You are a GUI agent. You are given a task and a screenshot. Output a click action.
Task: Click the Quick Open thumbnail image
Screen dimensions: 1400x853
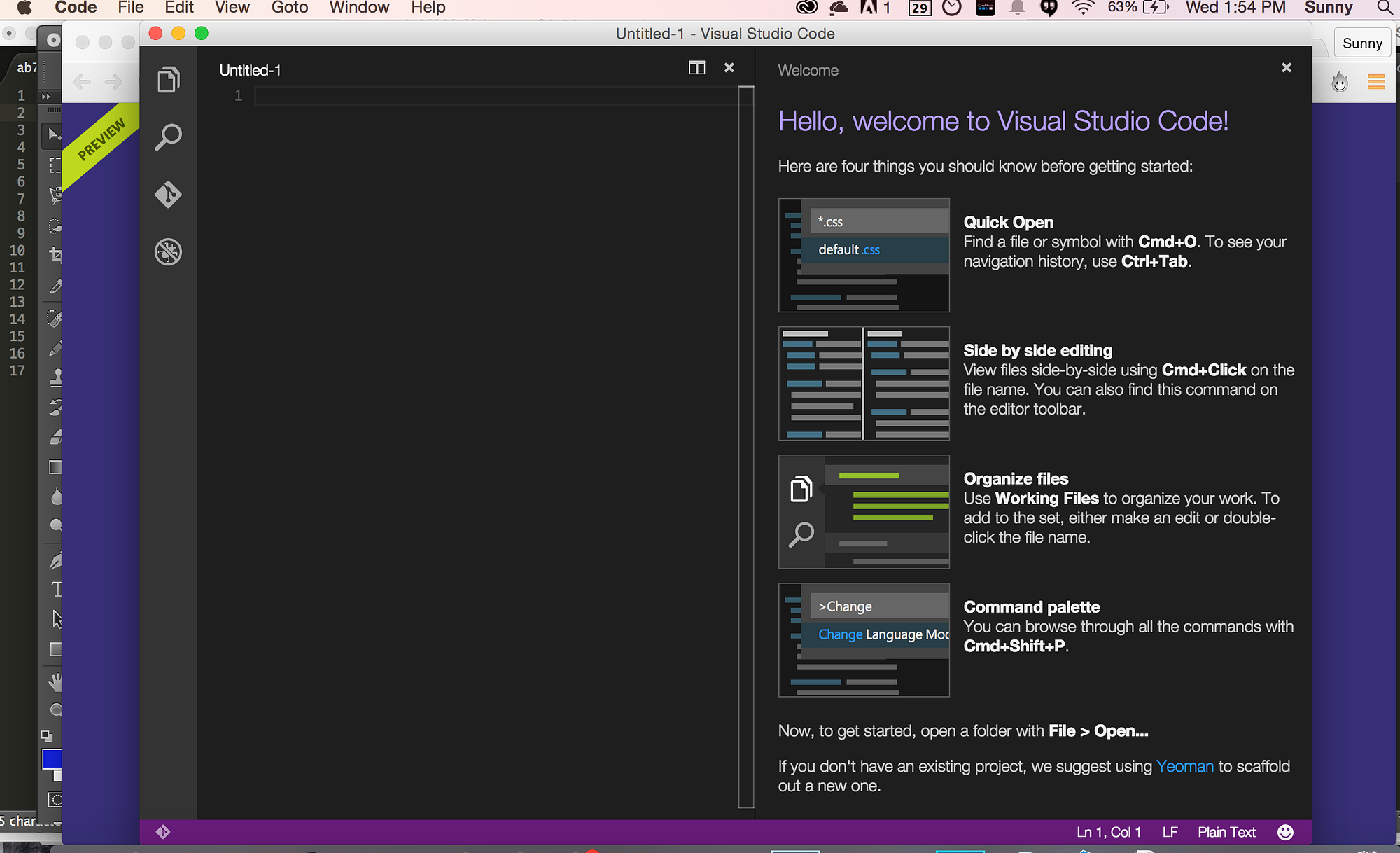(864, 255)
